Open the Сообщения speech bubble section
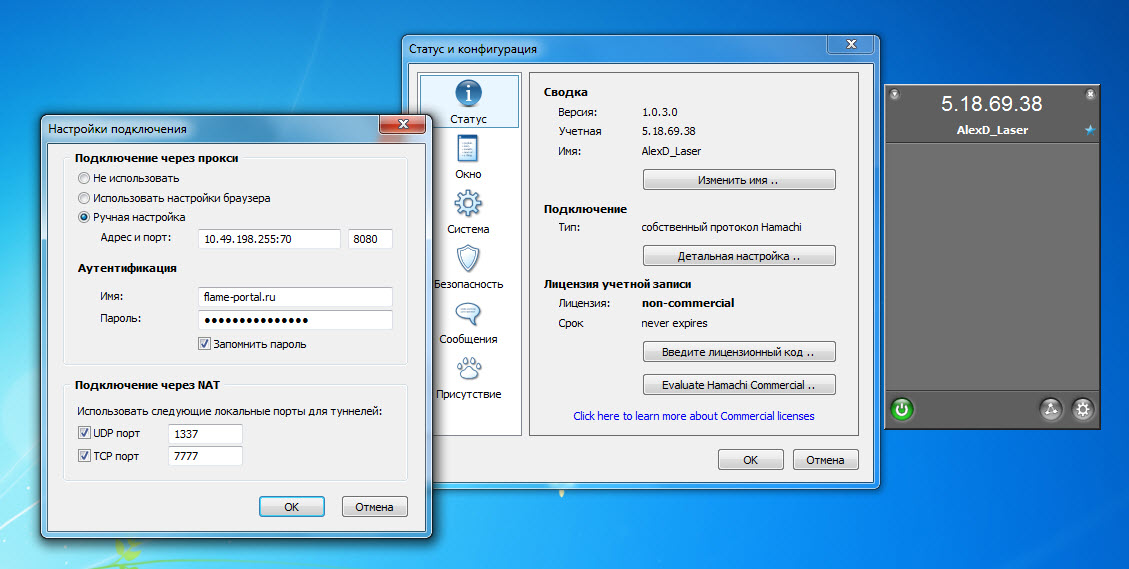This screenshot has height=569, width=1129. [x=468, y=313]
